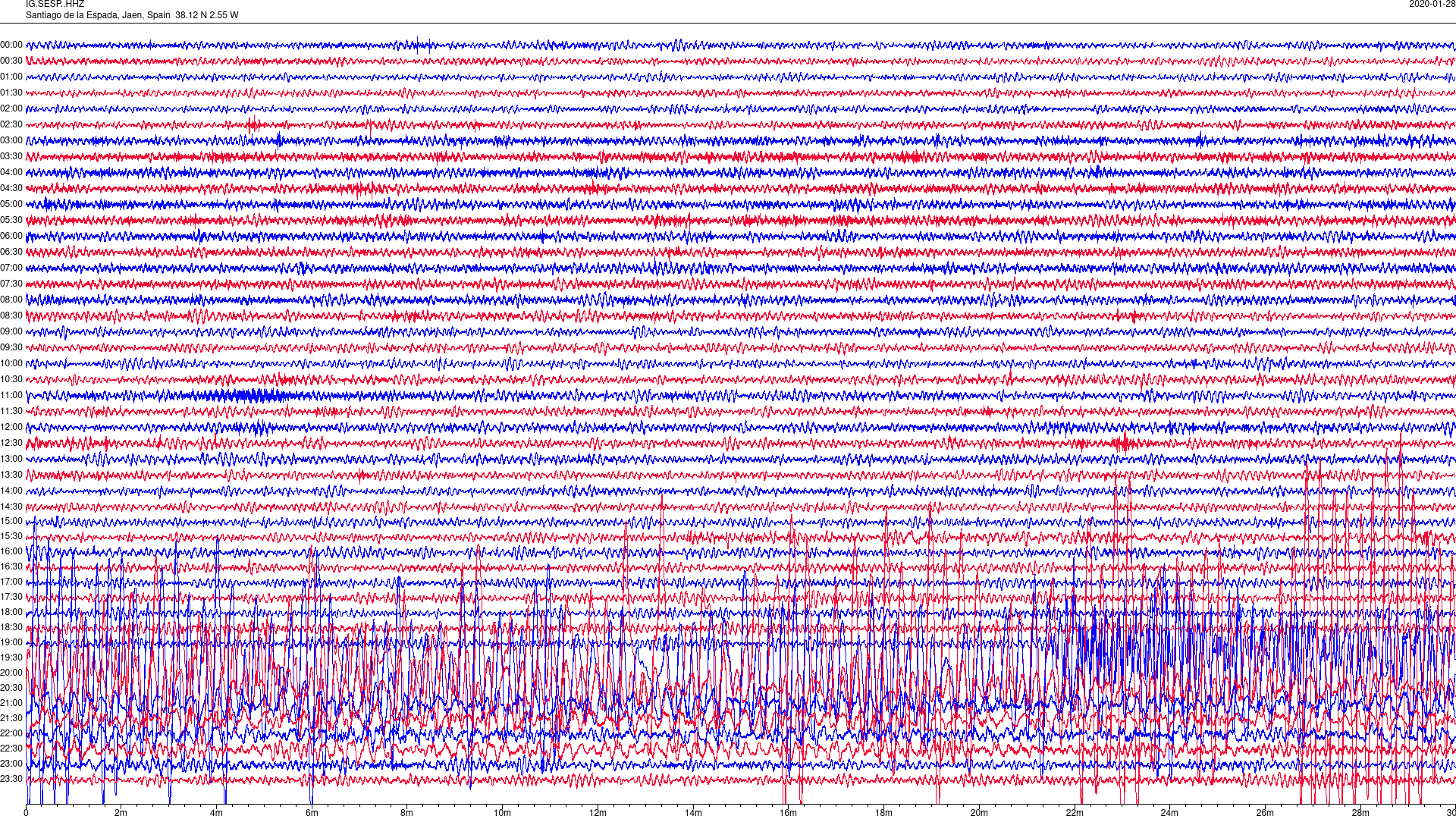Select the 15:00 trace label
Viewport: 1456px width, 819px height.
[11, 521]
